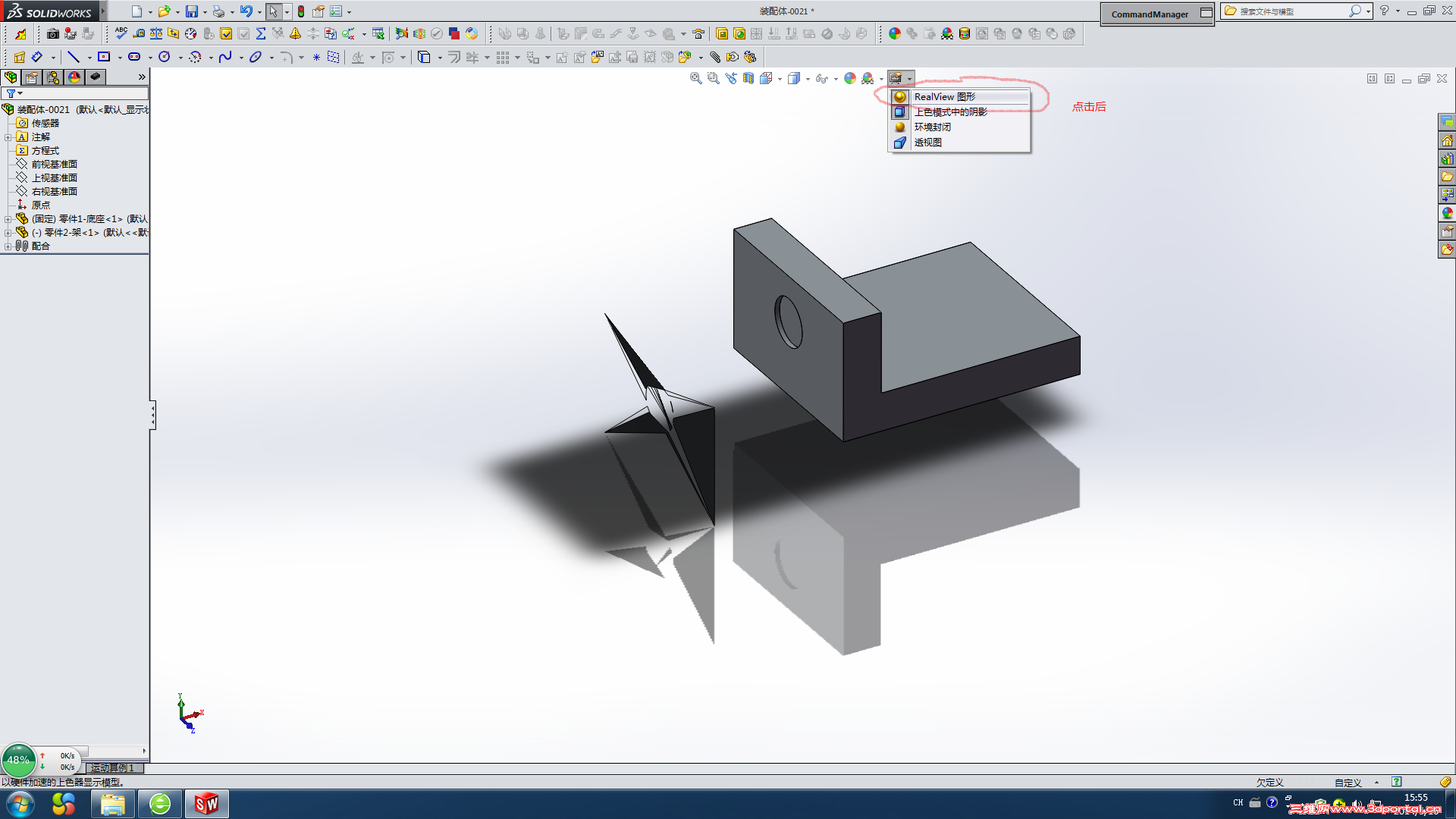Click the CommandManager button

click(x=1150, y=14)
